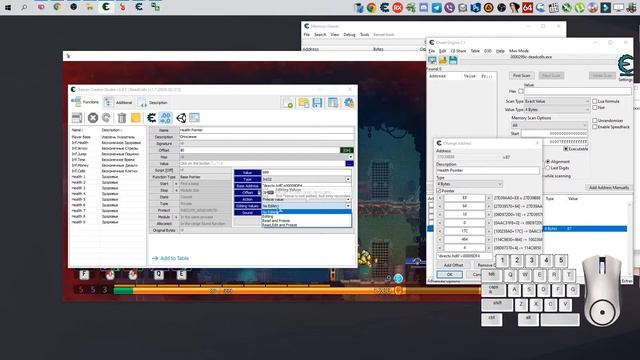Click the First Scan button

click(521, 76)
